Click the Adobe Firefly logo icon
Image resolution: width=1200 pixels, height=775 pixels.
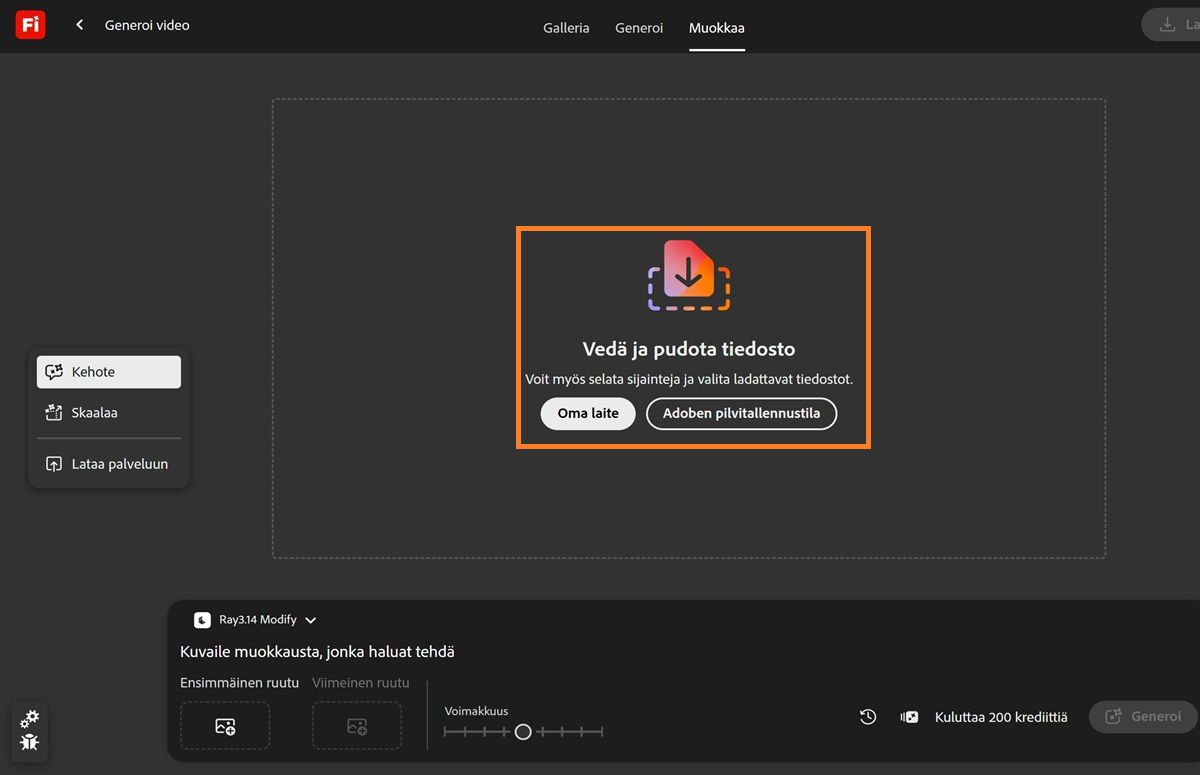(x=30, y=25)
